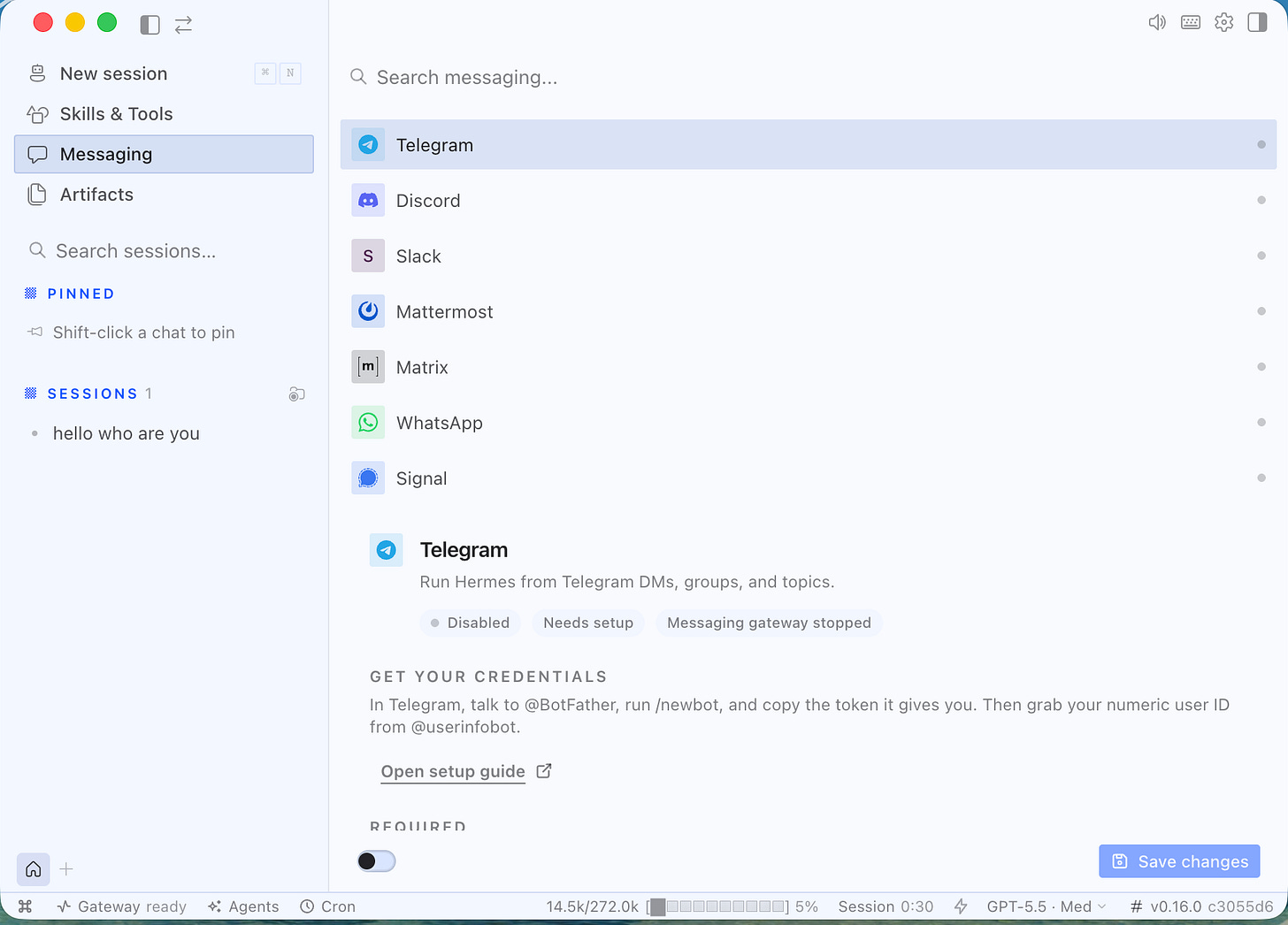This screenshot has width=1288, height=925.
Task: Select the Messaging sidebar item
Action: click(x=164, y=154)
